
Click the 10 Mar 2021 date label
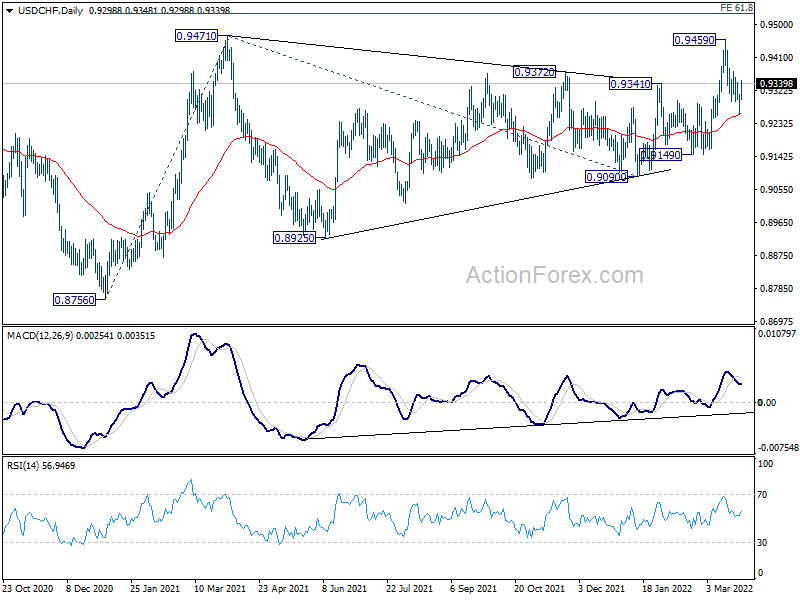(219, 588)
